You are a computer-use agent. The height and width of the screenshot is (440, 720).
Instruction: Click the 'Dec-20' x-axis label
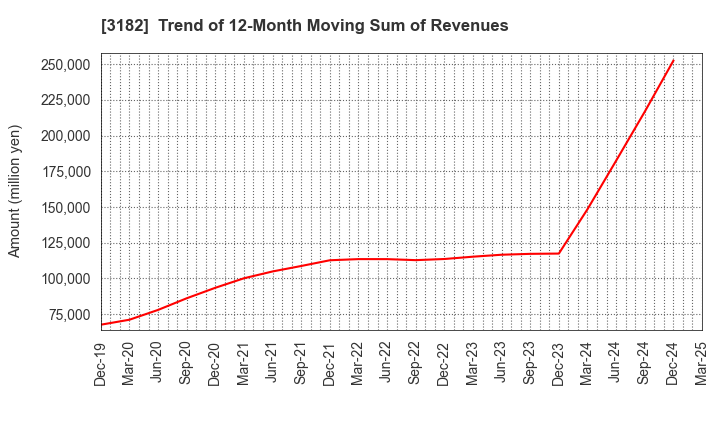(214, 364)
